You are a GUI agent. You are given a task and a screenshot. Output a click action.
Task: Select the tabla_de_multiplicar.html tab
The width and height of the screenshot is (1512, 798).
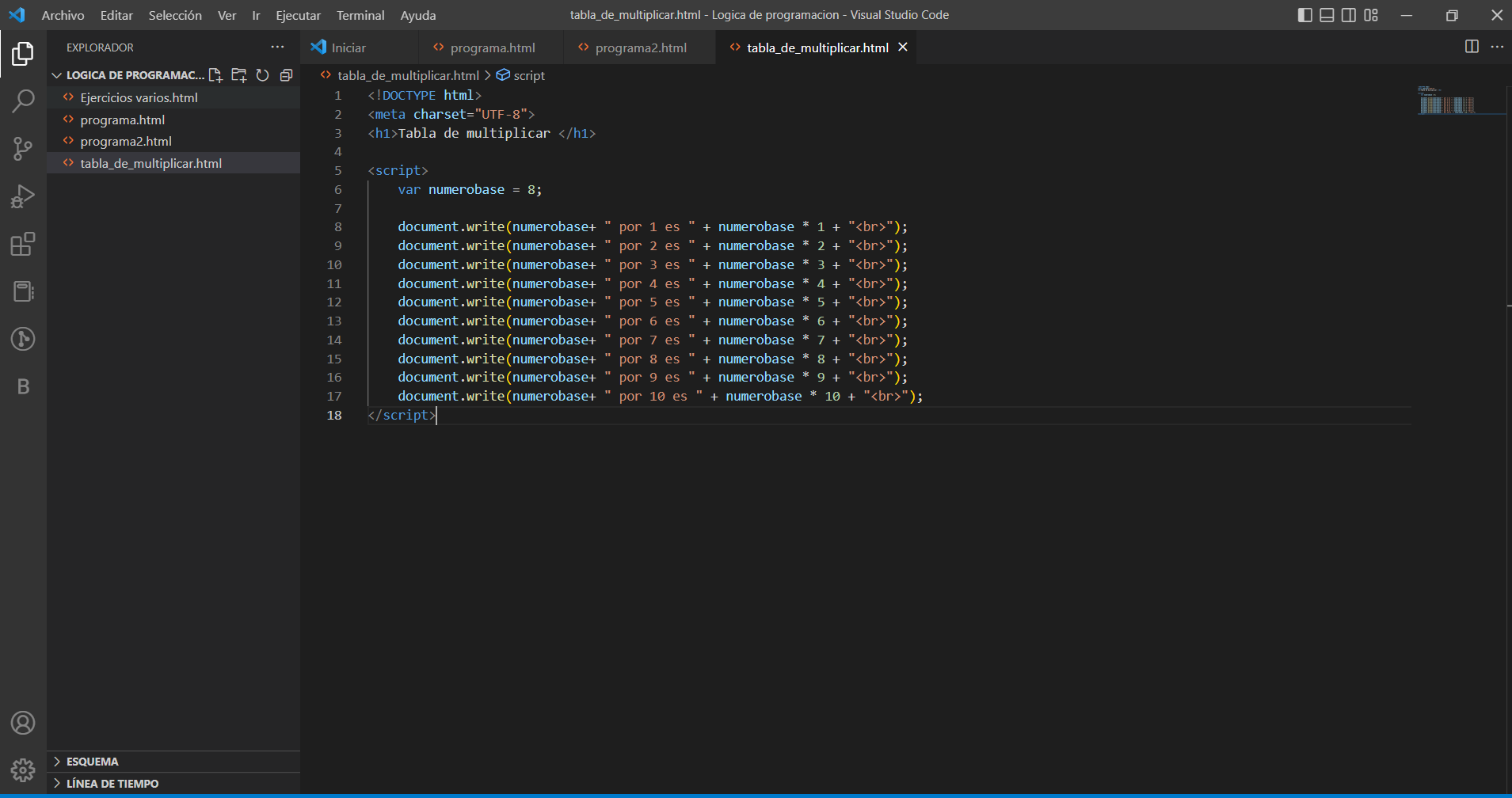tap(817, 47)
